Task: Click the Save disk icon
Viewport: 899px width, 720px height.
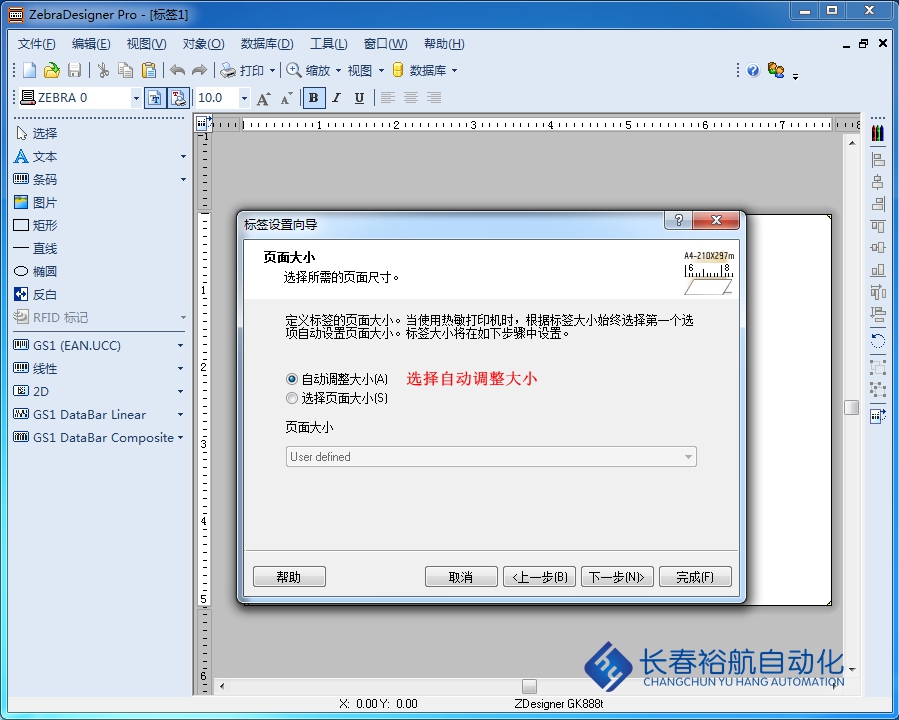Action: [x=74, y=71]
